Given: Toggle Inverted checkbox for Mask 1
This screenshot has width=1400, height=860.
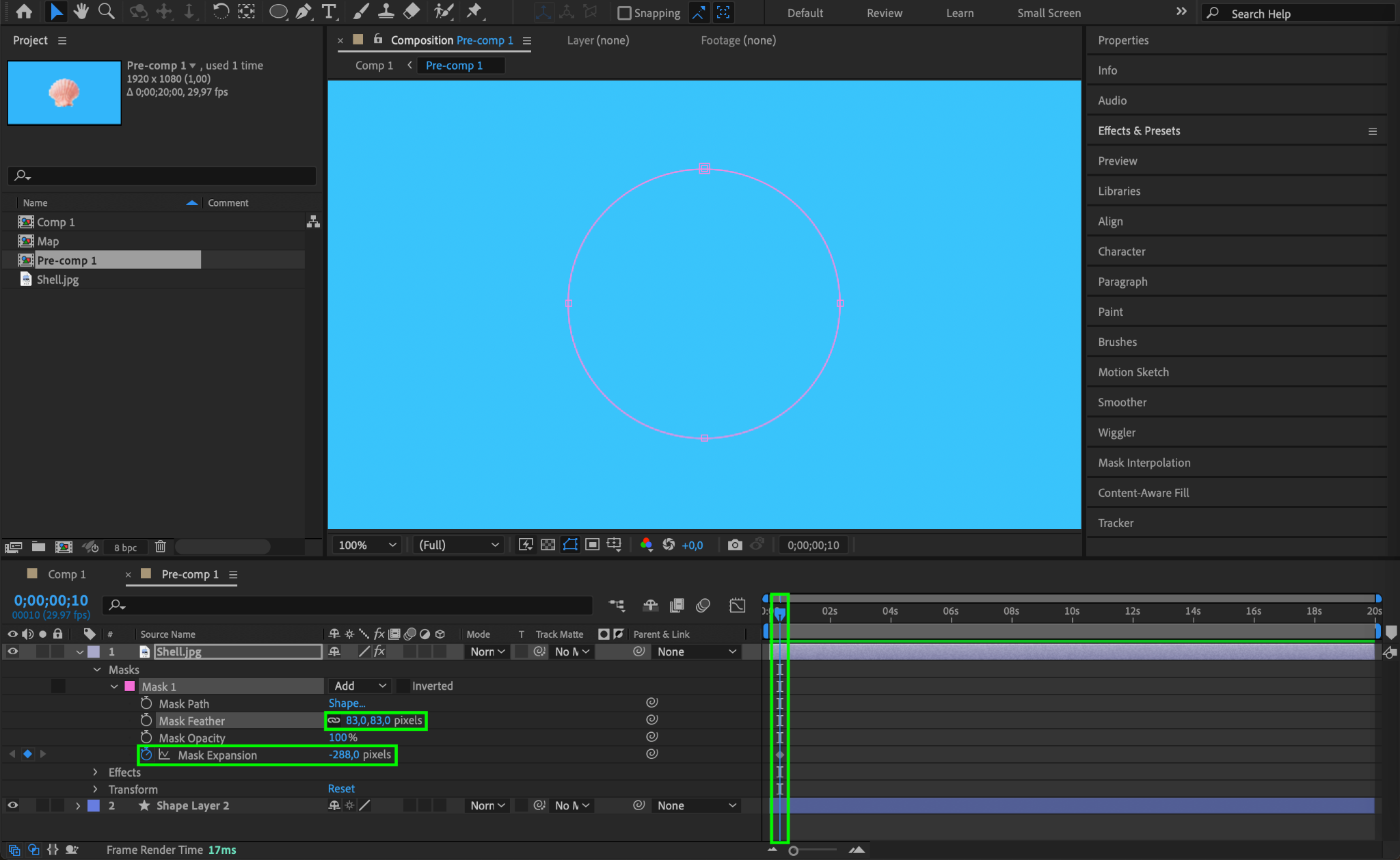Looking at the screenshot, I should [403, 686].
